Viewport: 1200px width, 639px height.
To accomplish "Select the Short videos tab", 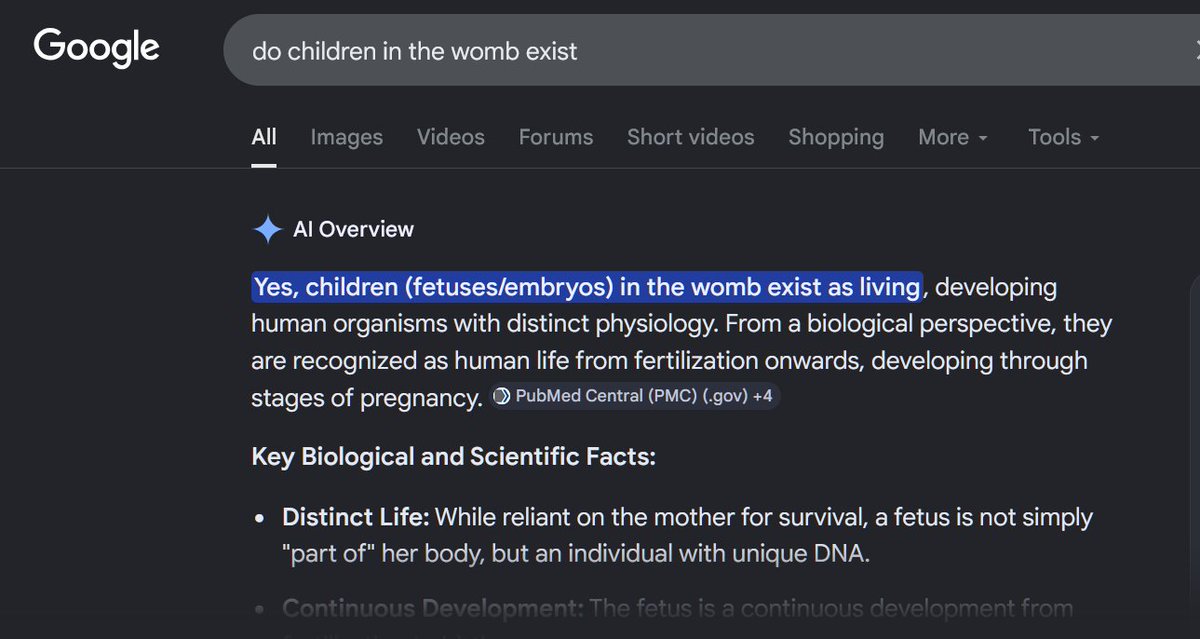I will point(690,137).
